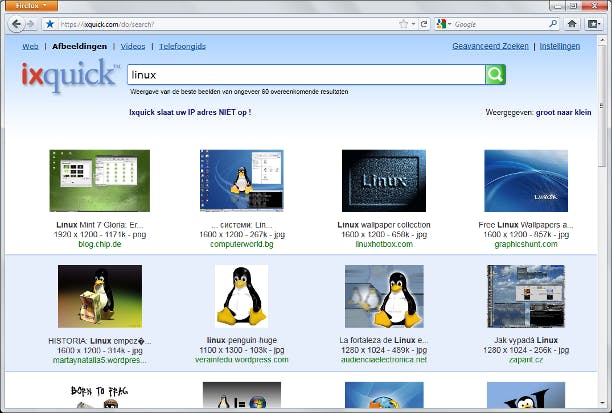Open the linux penguin huge thumbnail
This screenshot has width=612, height=413.
point(242,296)
